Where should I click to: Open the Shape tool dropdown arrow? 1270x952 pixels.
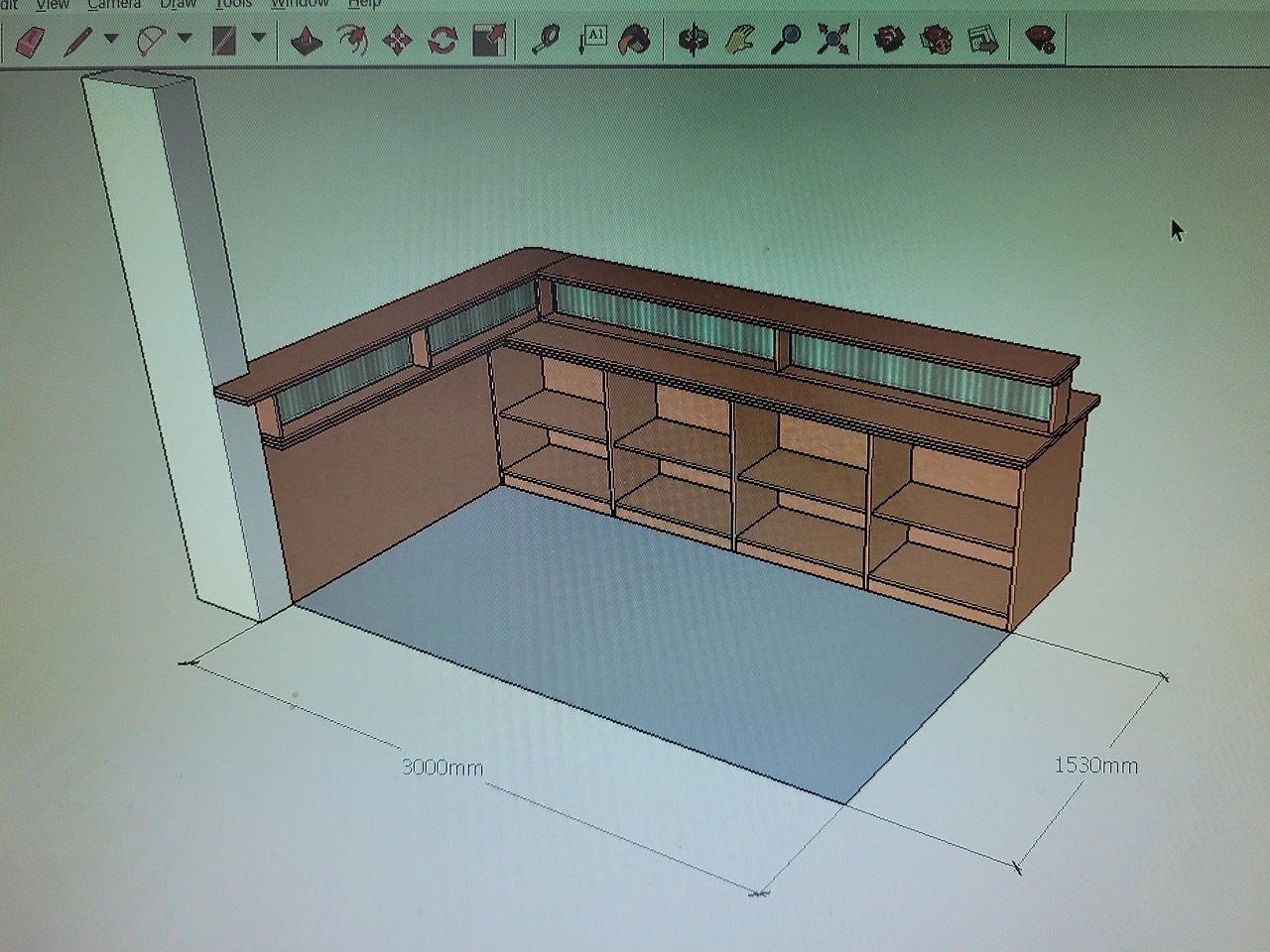pos(259,39)
